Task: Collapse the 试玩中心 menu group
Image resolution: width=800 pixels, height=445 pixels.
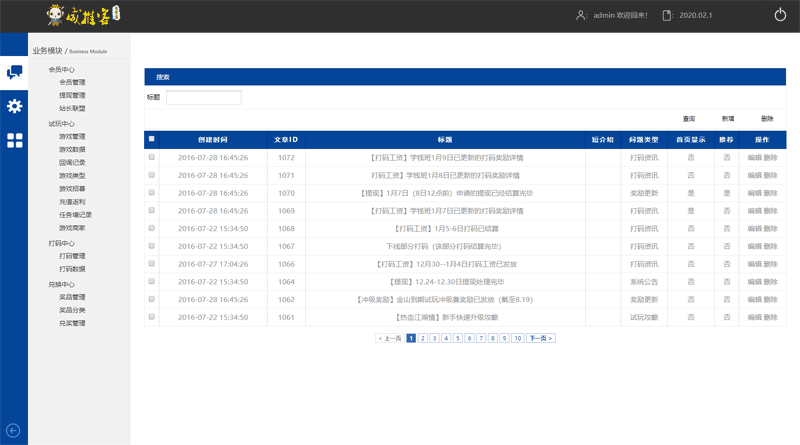Action: 61,124
